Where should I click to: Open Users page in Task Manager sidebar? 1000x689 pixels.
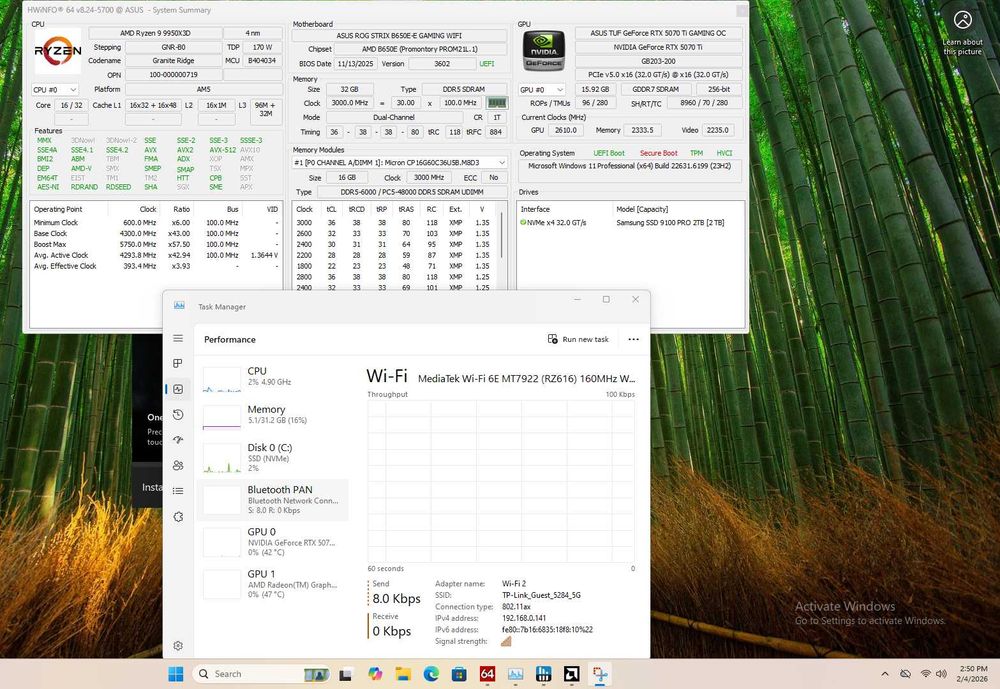click(178, 466)
